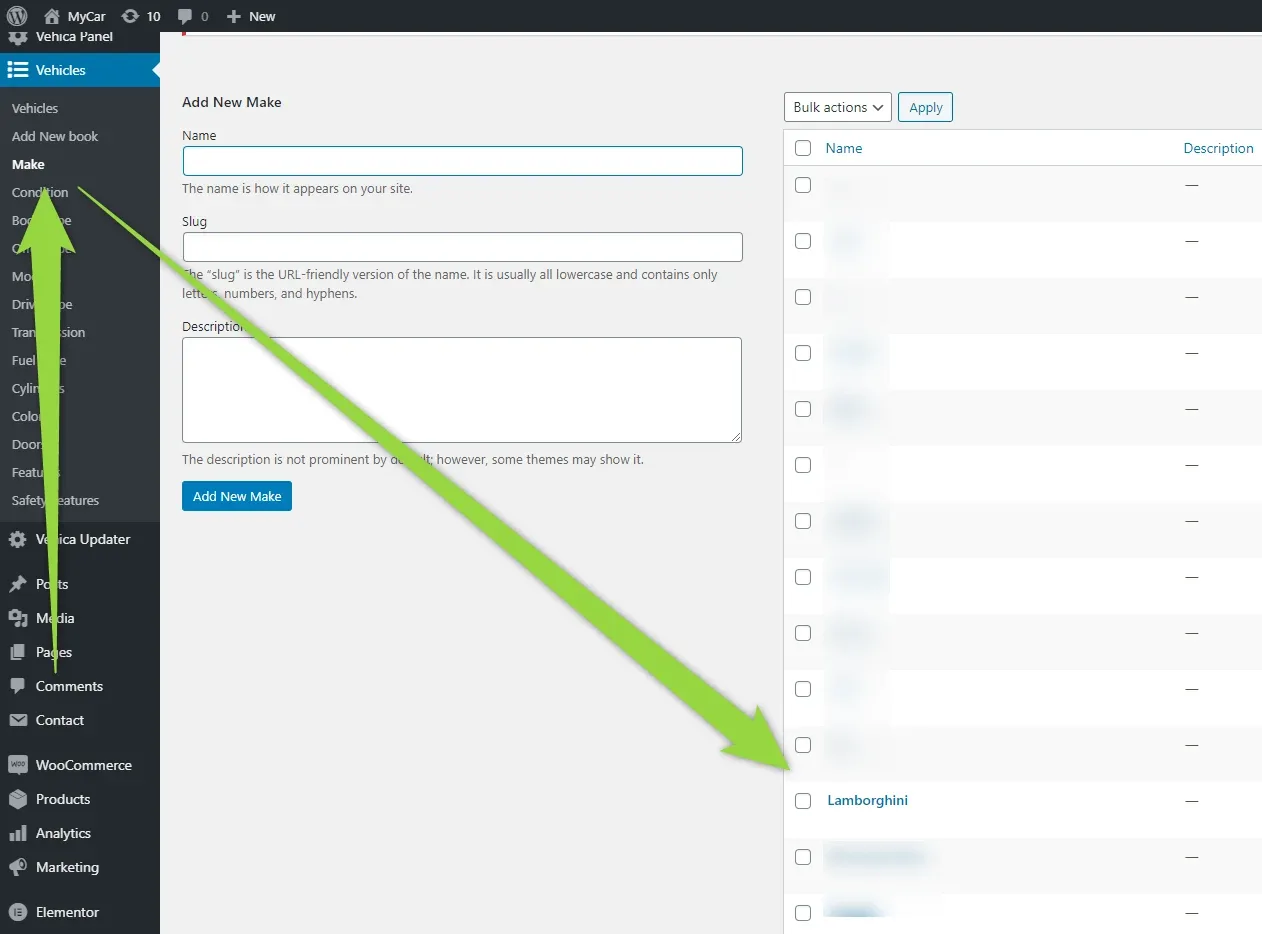Open the Bulk actions dropdown

click(838, 107)
